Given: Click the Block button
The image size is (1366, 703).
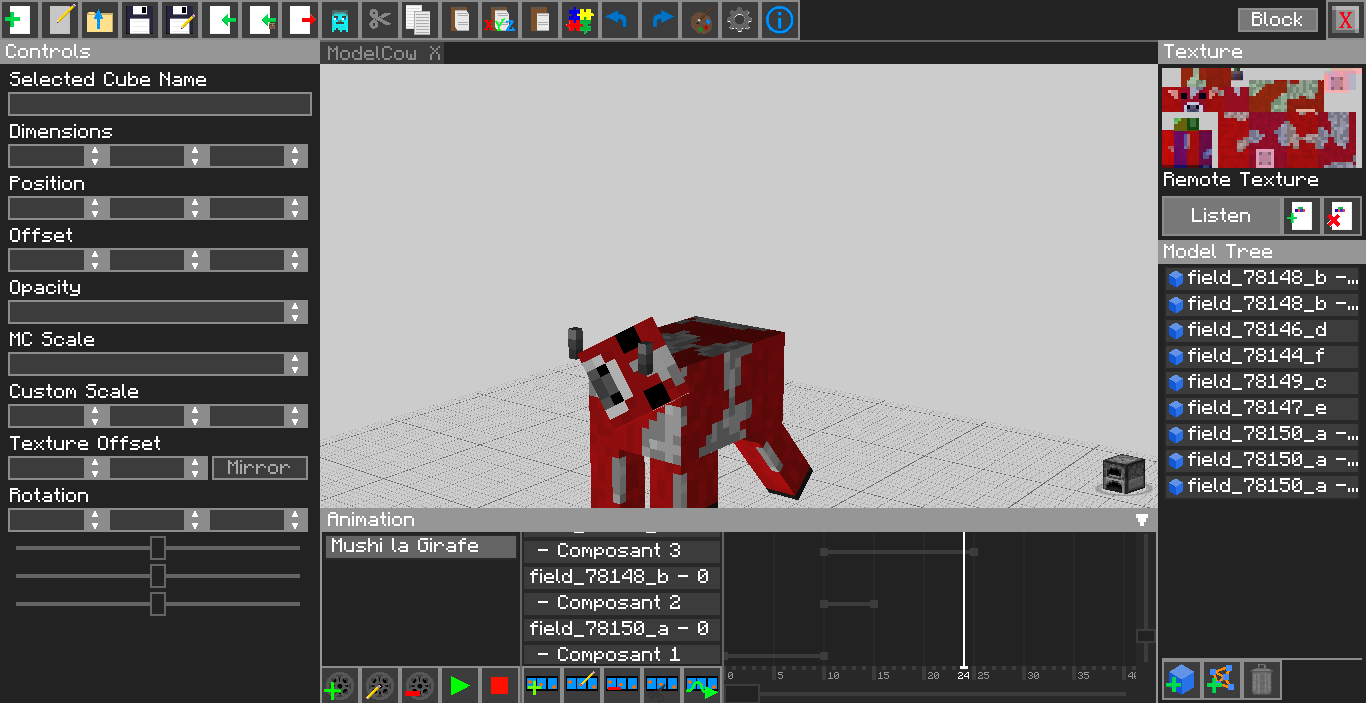Looking at the screenshot, I should tap(1277, 20).
